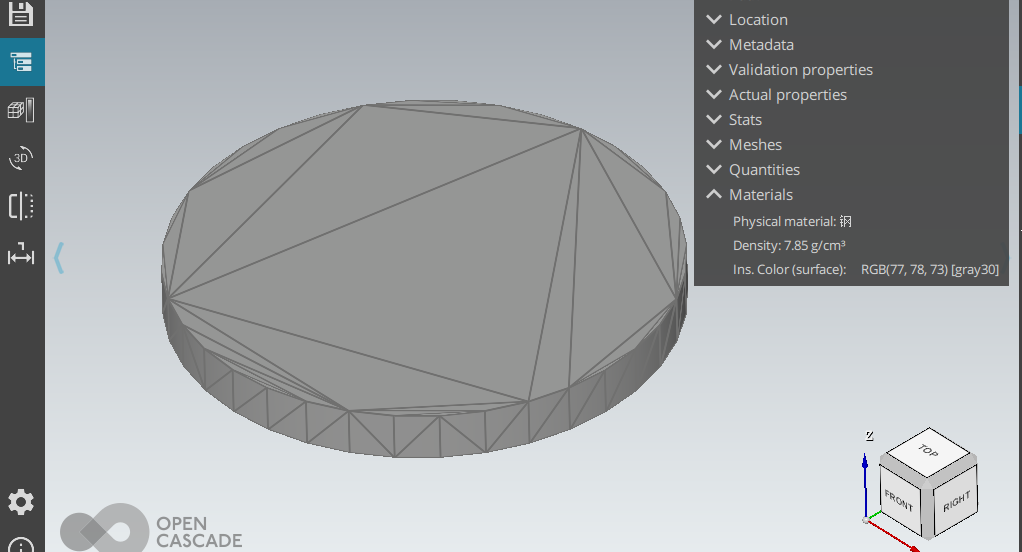1022x552 pixels.
Task: Open the display mode cube icon
Action: pyautogui.click(x=21, y=110)
